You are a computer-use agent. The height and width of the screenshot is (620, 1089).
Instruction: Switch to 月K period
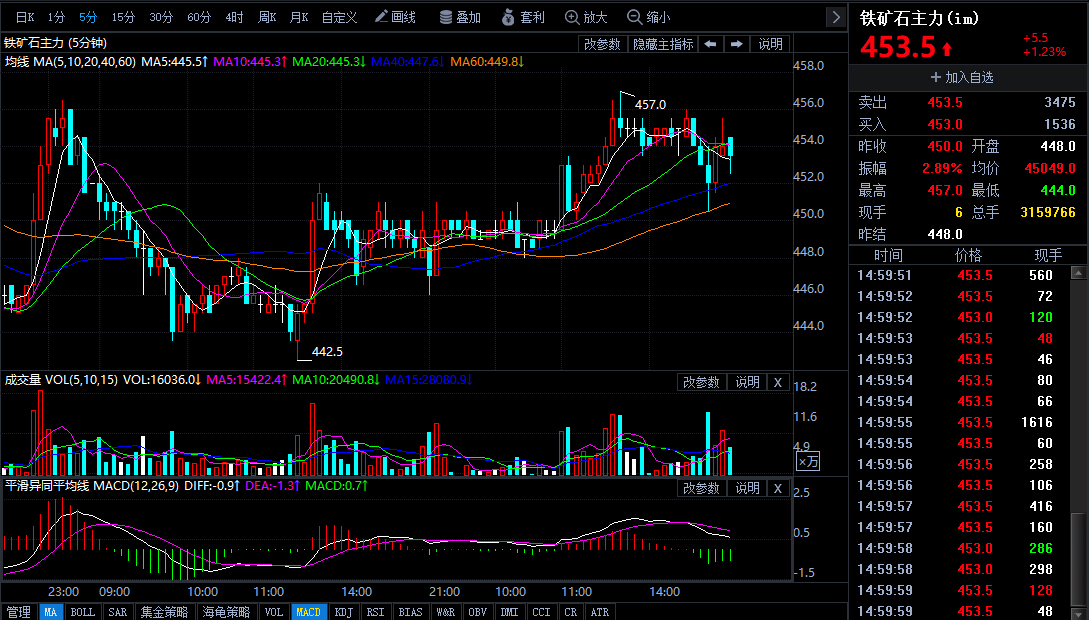pos(299,17)
